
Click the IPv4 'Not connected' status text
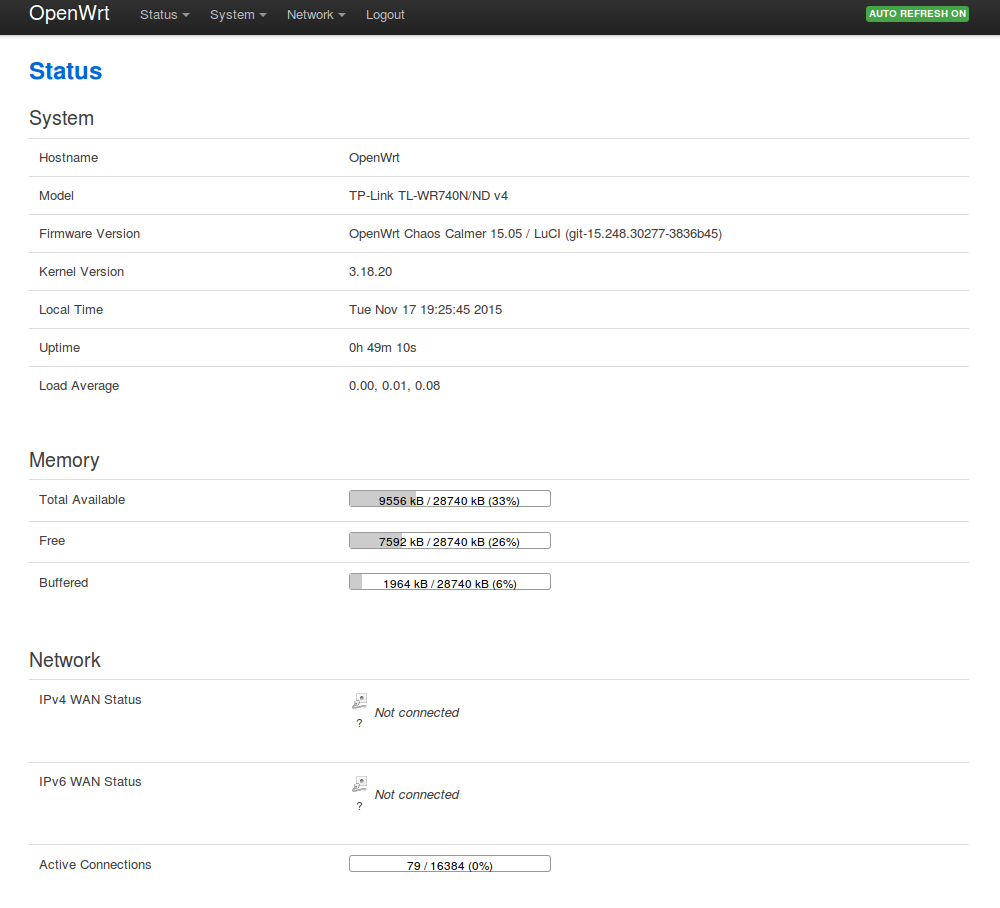(x=416, y=713)
